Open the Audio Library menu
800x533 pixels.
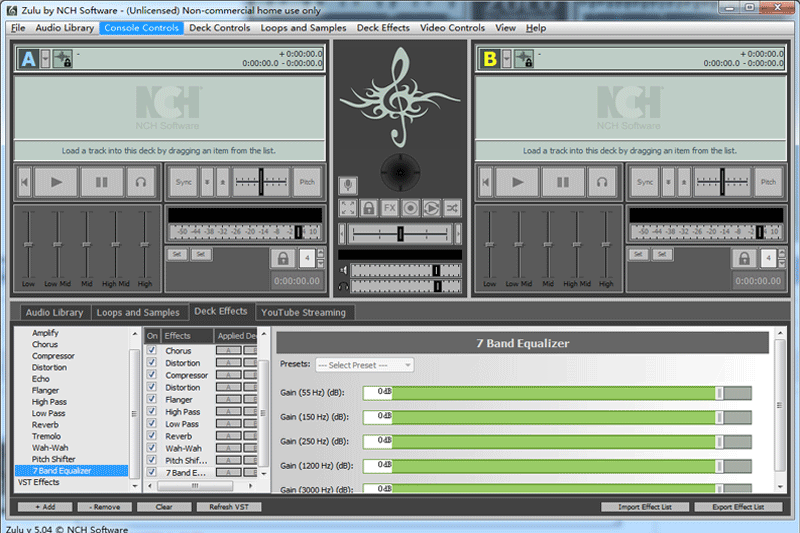[65, 28]
